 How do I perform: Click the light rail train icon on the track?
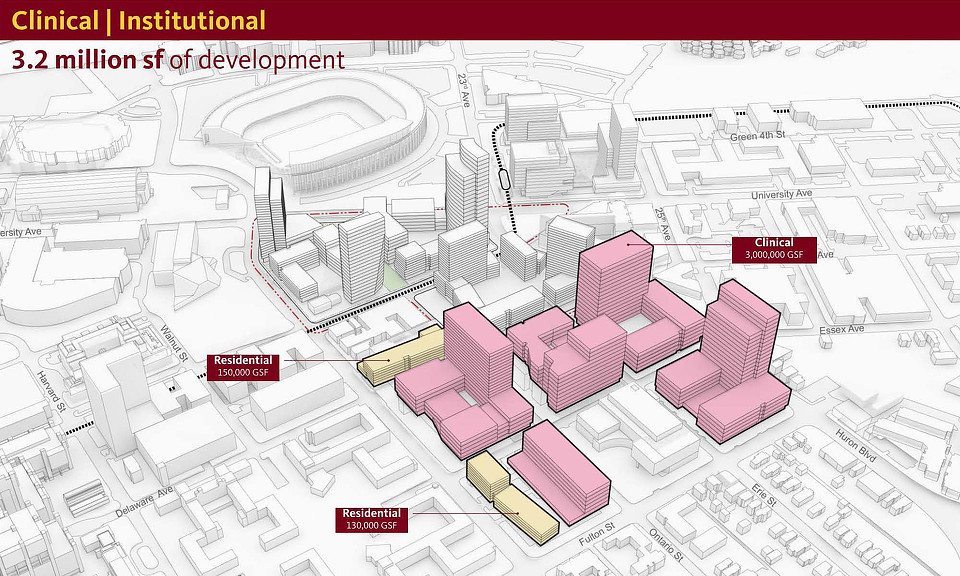click(x=504, y=178)
